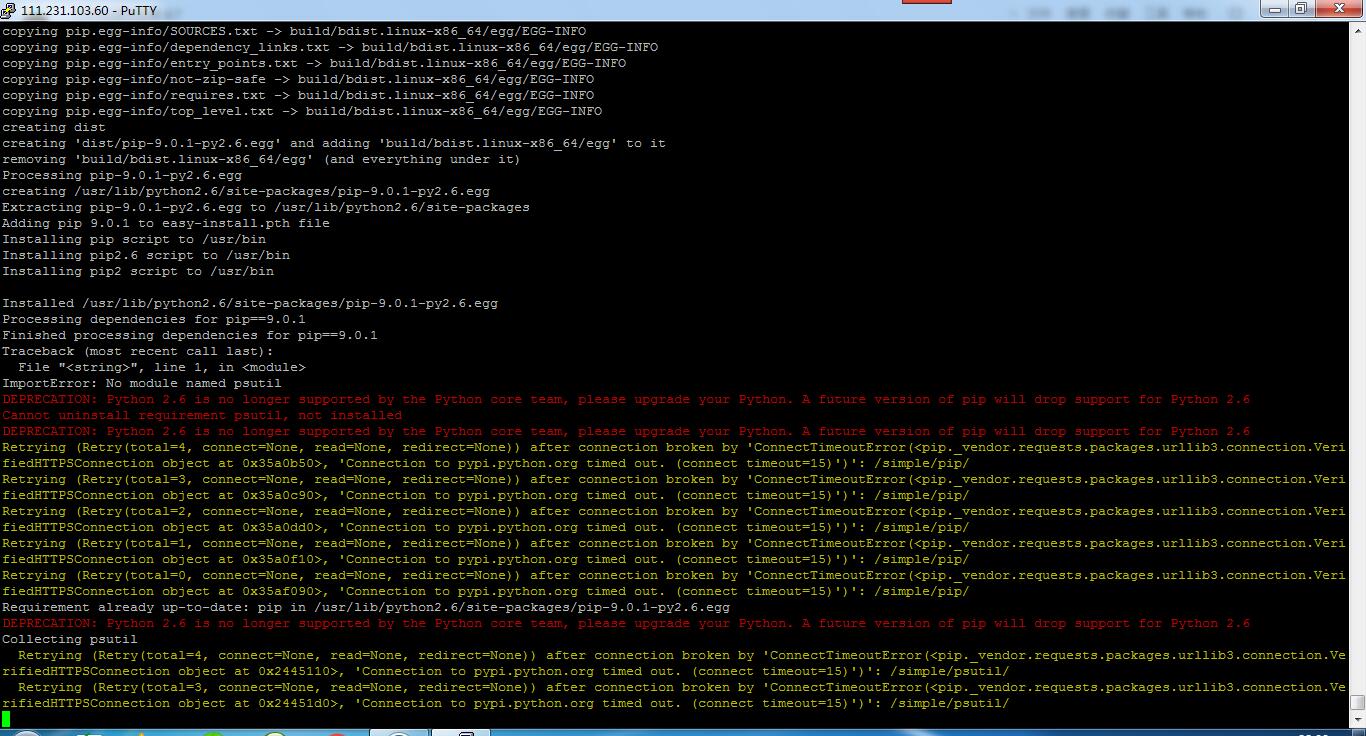Screen dimensions: 1366x736
Task: Minimize the PuTTY window
Action: (x=1272, y=9)
